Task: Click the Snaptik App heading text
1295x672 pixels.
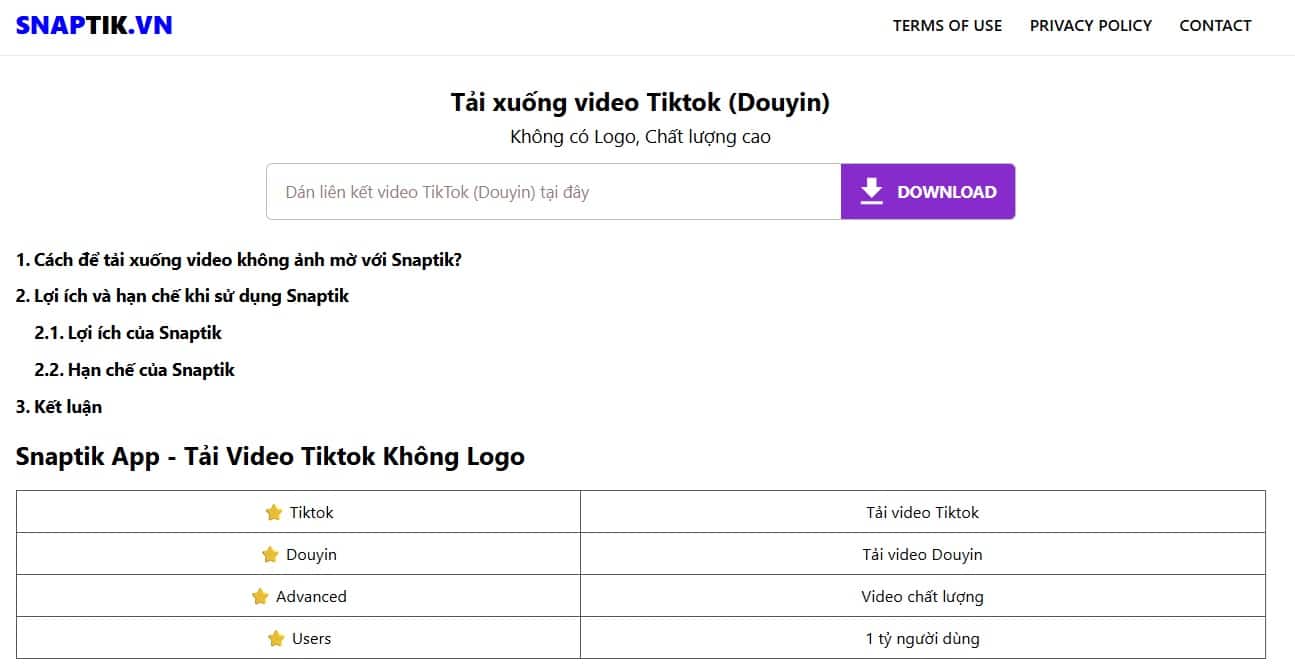Action: [270, 457]
